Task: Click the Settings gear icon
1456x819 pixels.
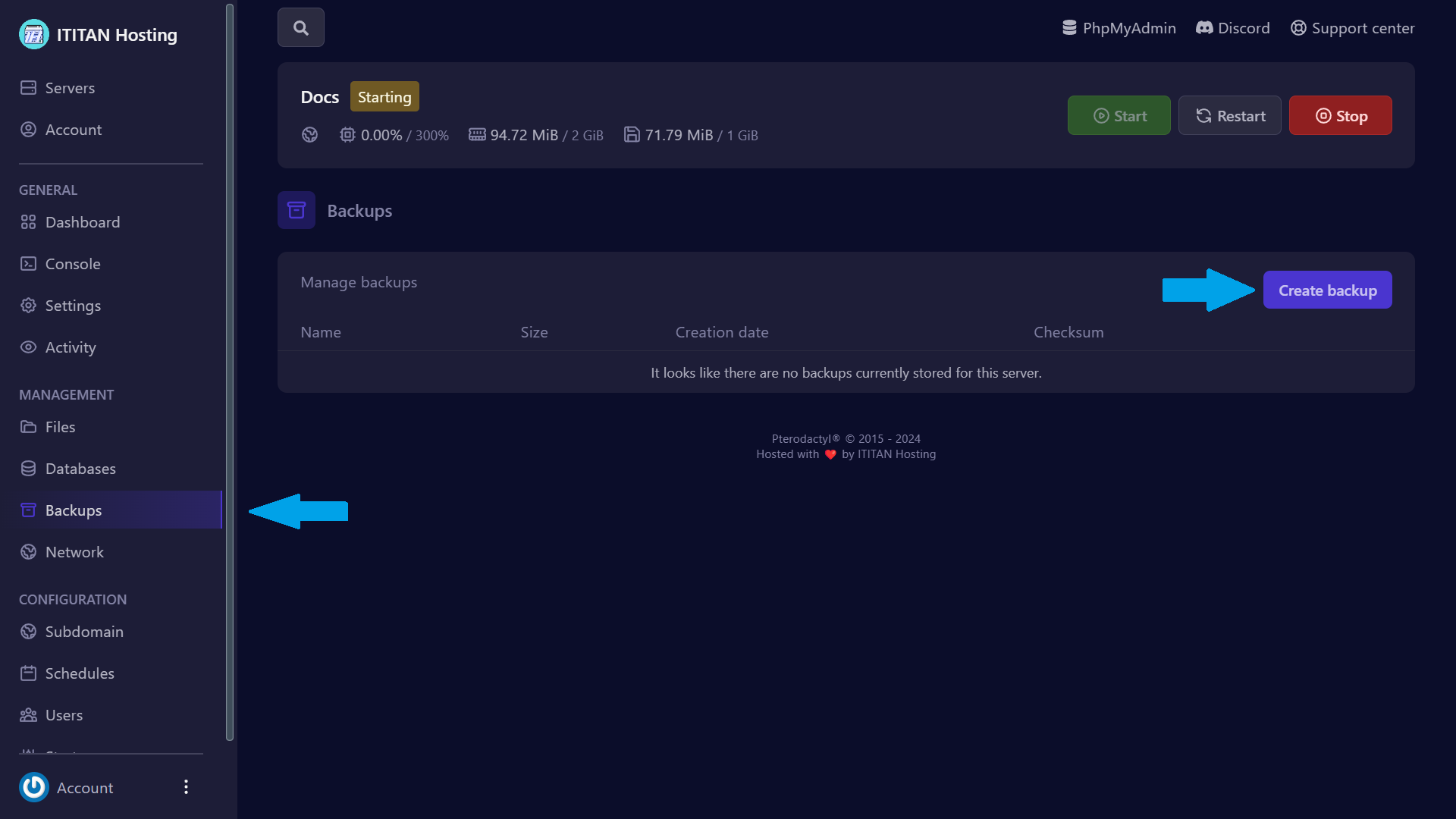Action: click(x=28, y=306)
